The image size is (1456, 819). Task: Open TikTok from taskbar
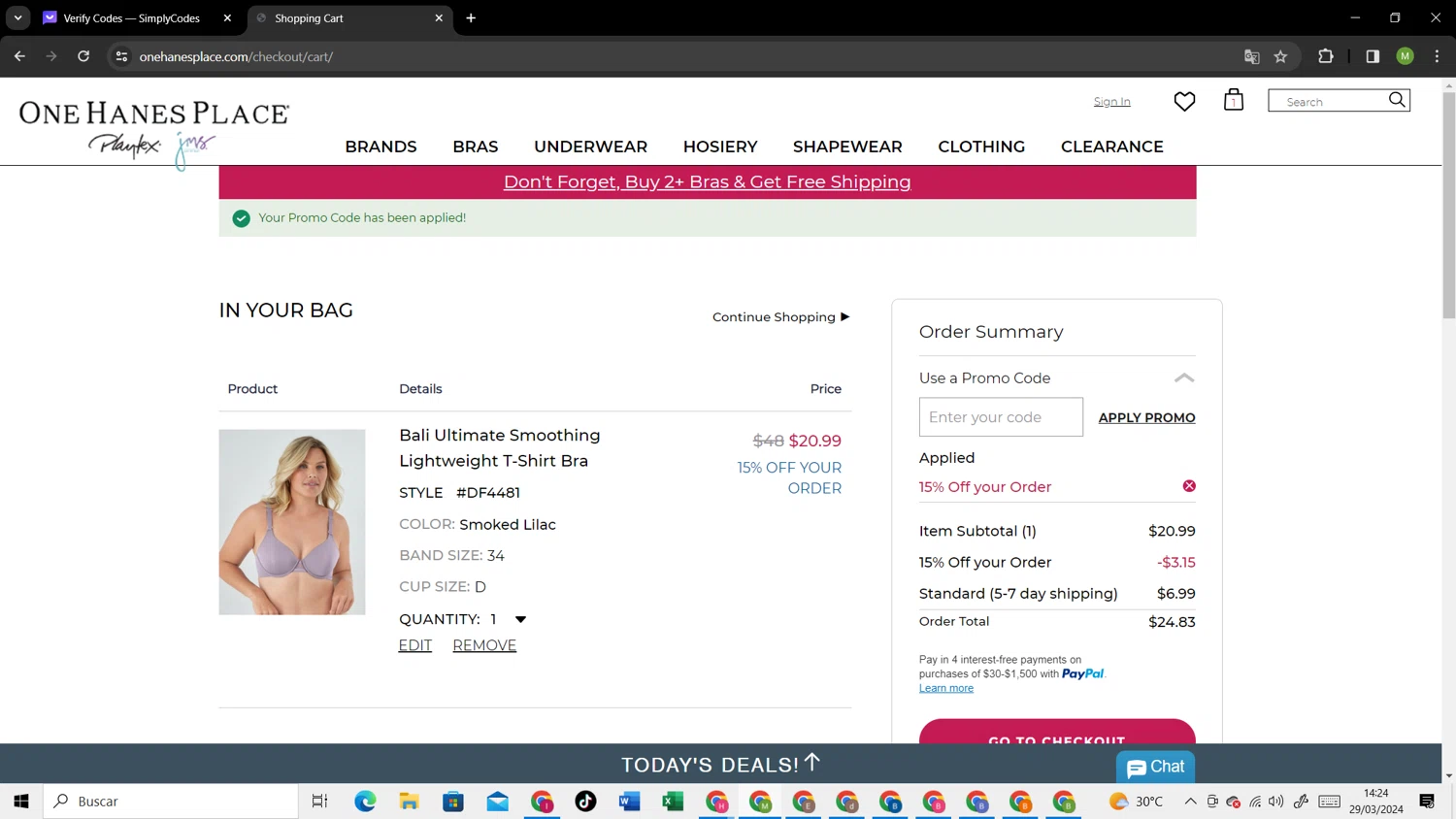tap(585, 801)
